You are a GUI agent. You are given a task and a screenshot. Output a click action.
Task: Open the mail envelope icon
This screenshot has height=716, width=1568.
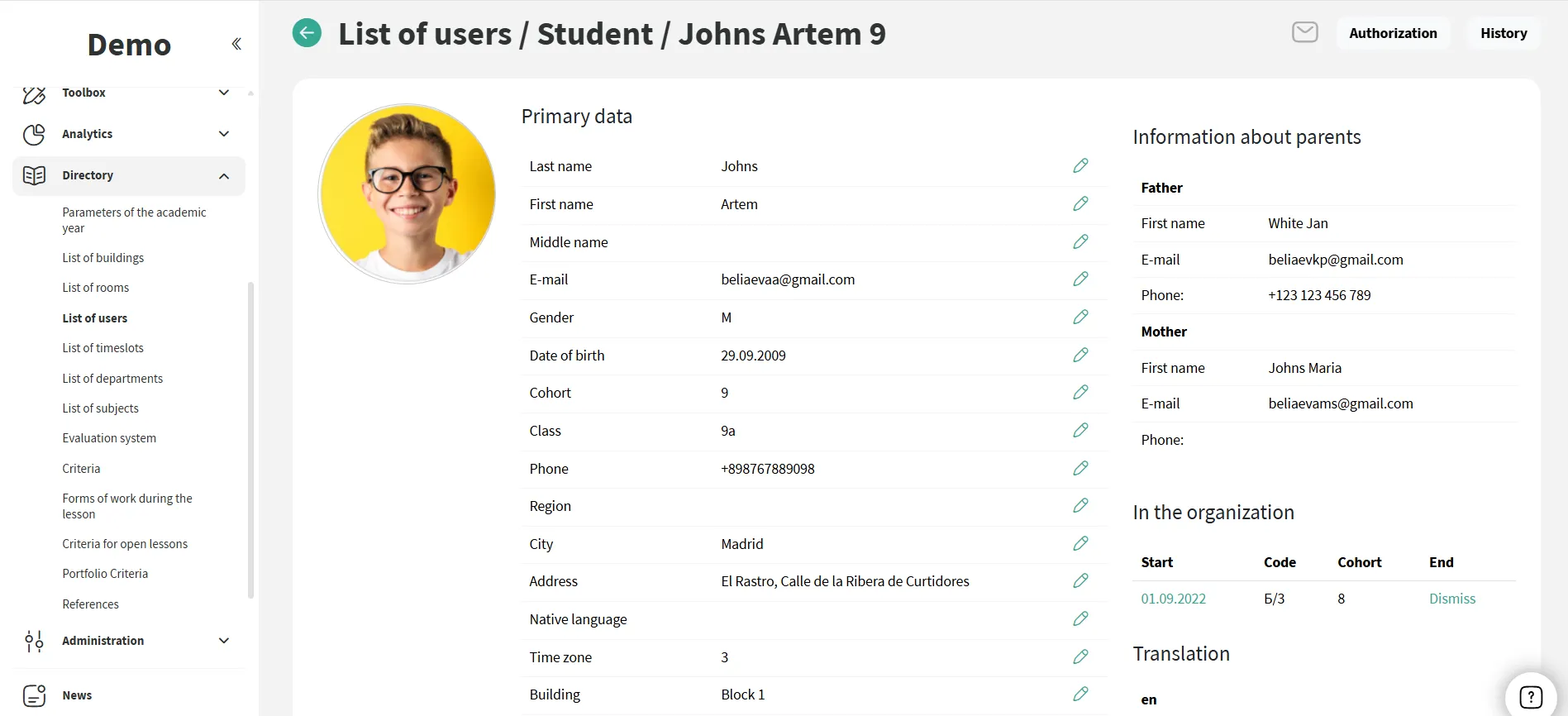click(1304, 32)
